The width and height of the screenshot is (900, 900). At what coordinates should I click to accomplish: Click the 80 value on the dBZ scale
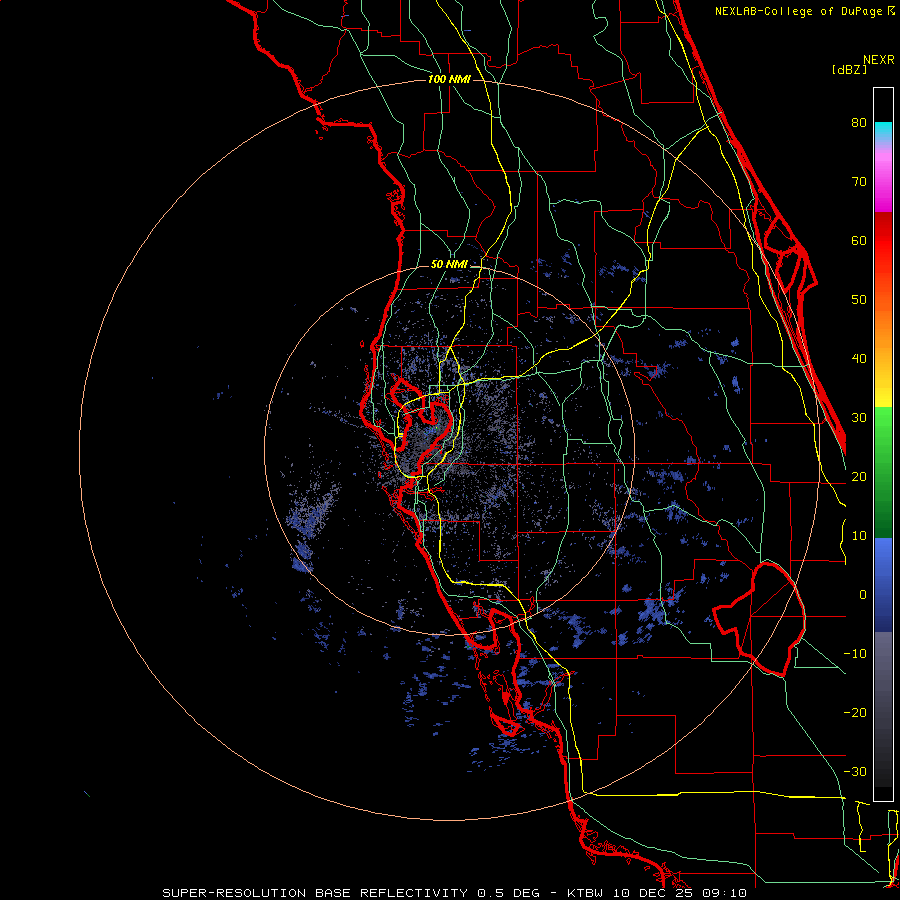[x=859, y=123]
